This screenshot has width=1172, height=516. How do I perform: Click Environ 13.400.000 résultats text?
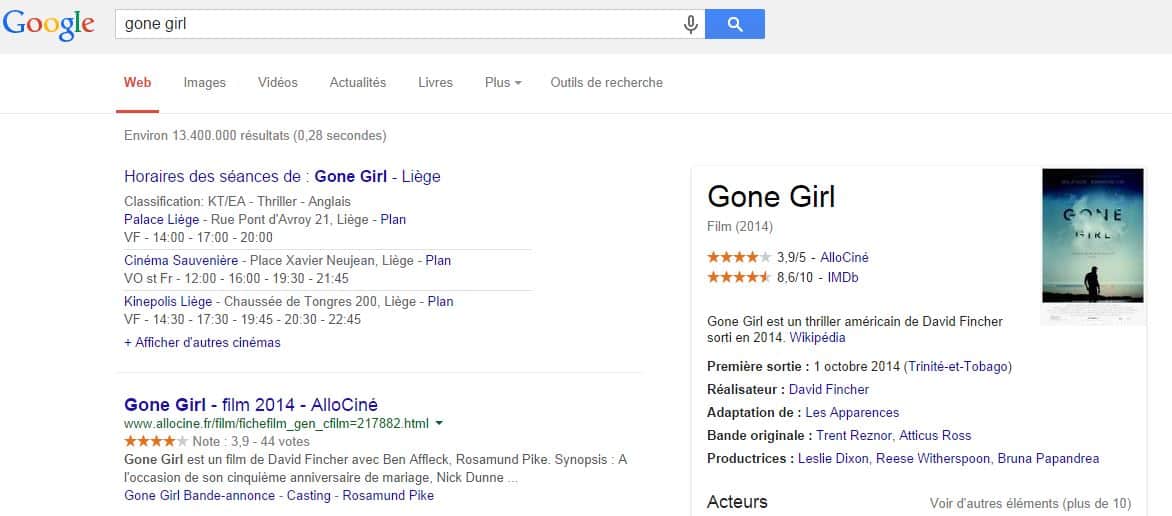(x=255, y=136)
